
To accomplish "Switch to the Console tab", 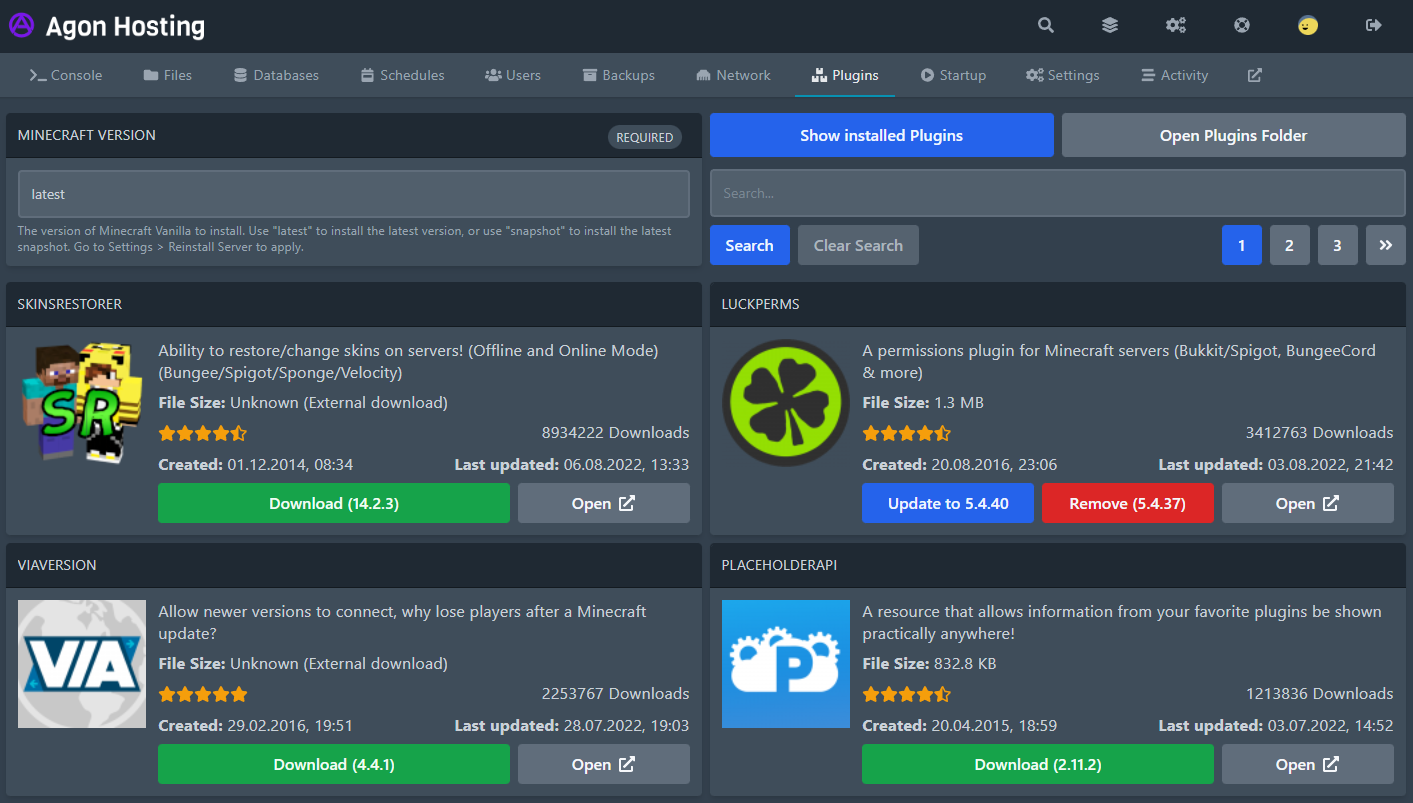I will coord(66,75).
